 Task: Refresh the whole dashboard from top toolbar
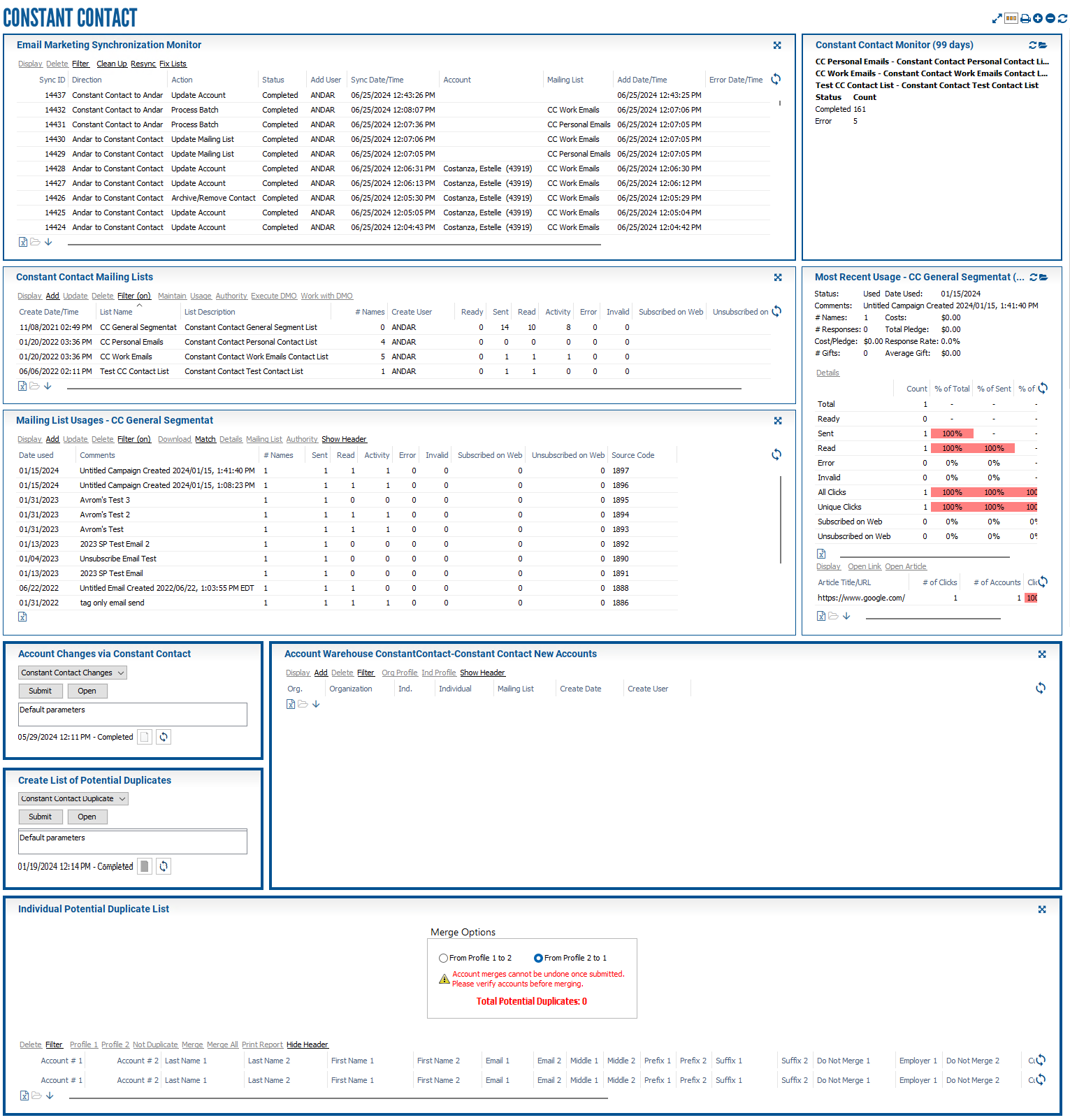tap(1062, 18)
